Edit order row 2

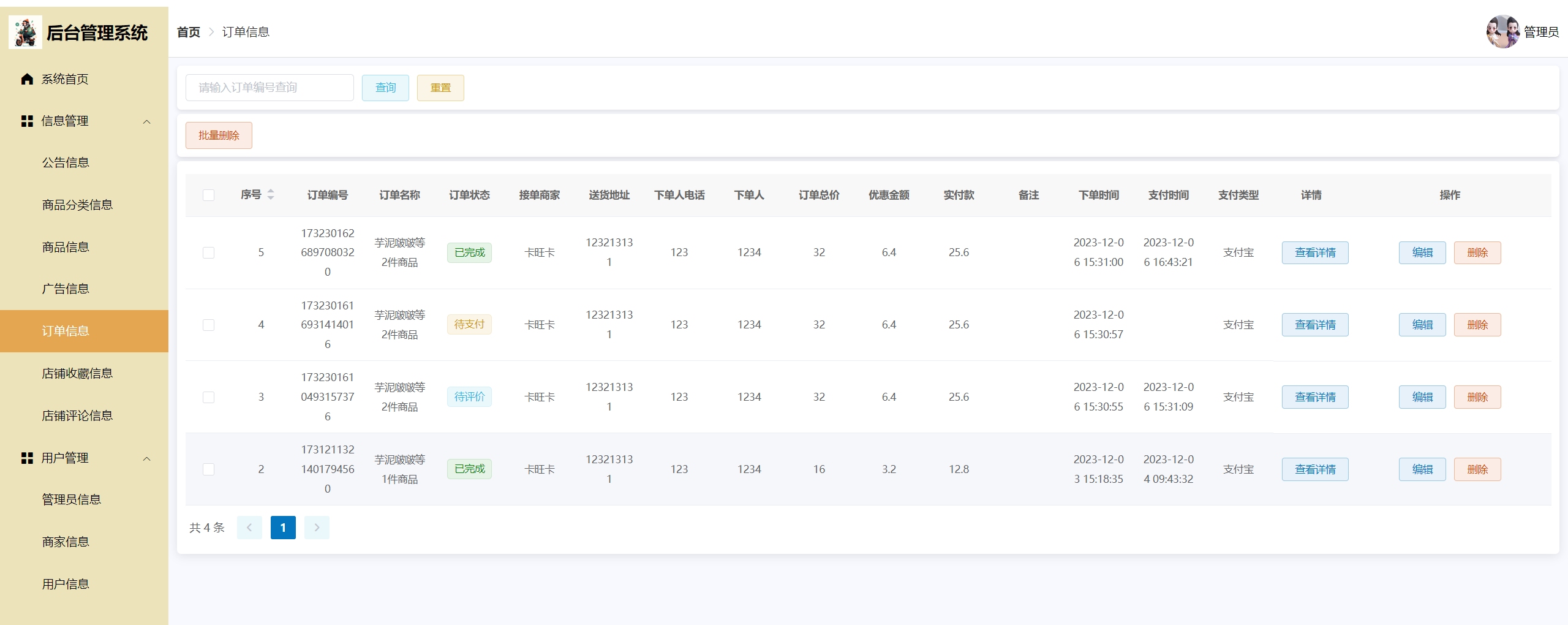click(x=1422, y=469)
